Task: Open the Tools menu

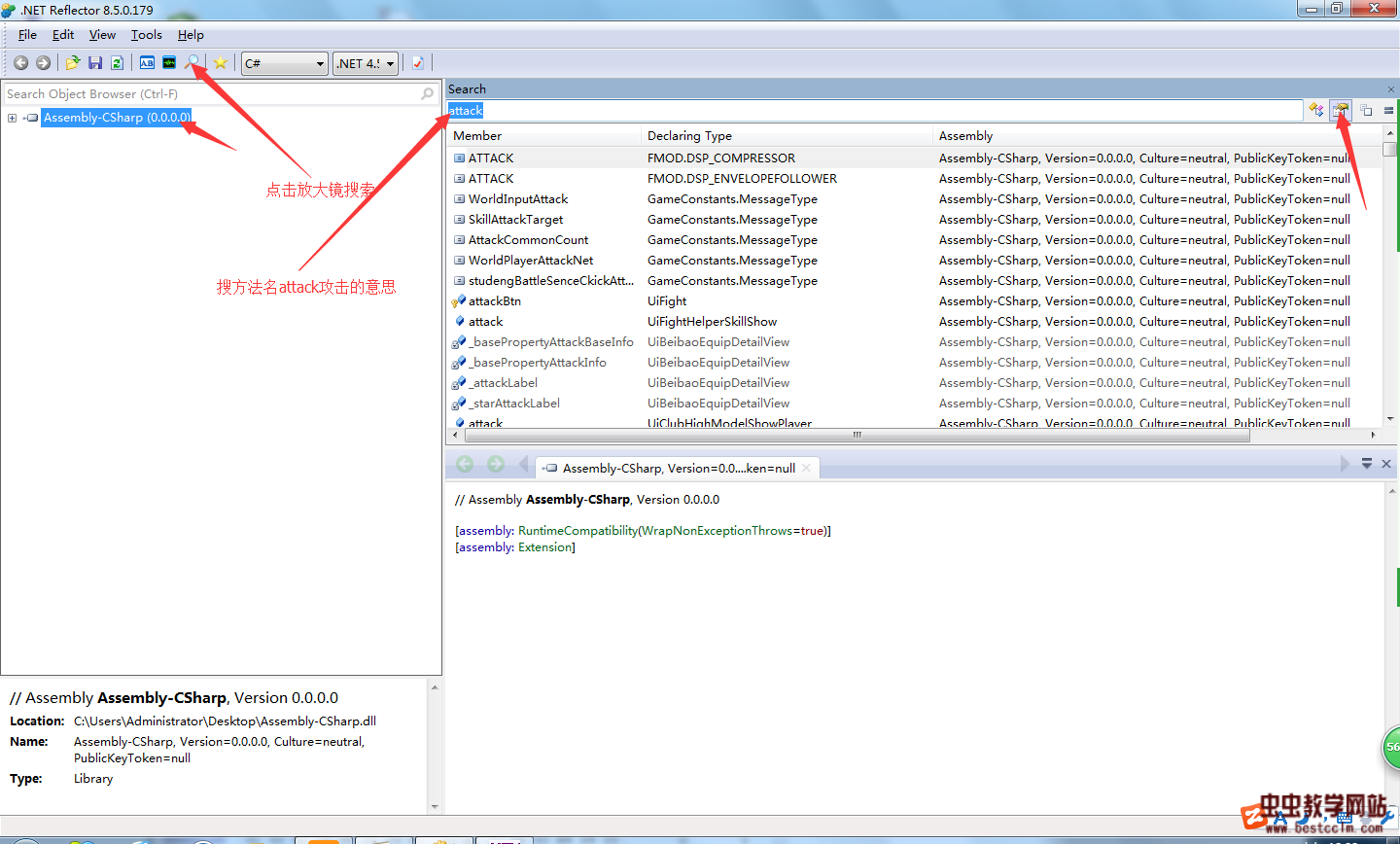Action: (147, 35)
